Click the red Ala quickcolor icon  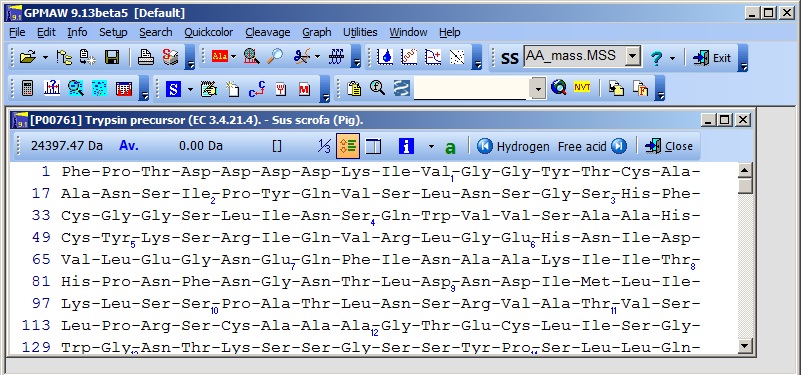point(219,56)
